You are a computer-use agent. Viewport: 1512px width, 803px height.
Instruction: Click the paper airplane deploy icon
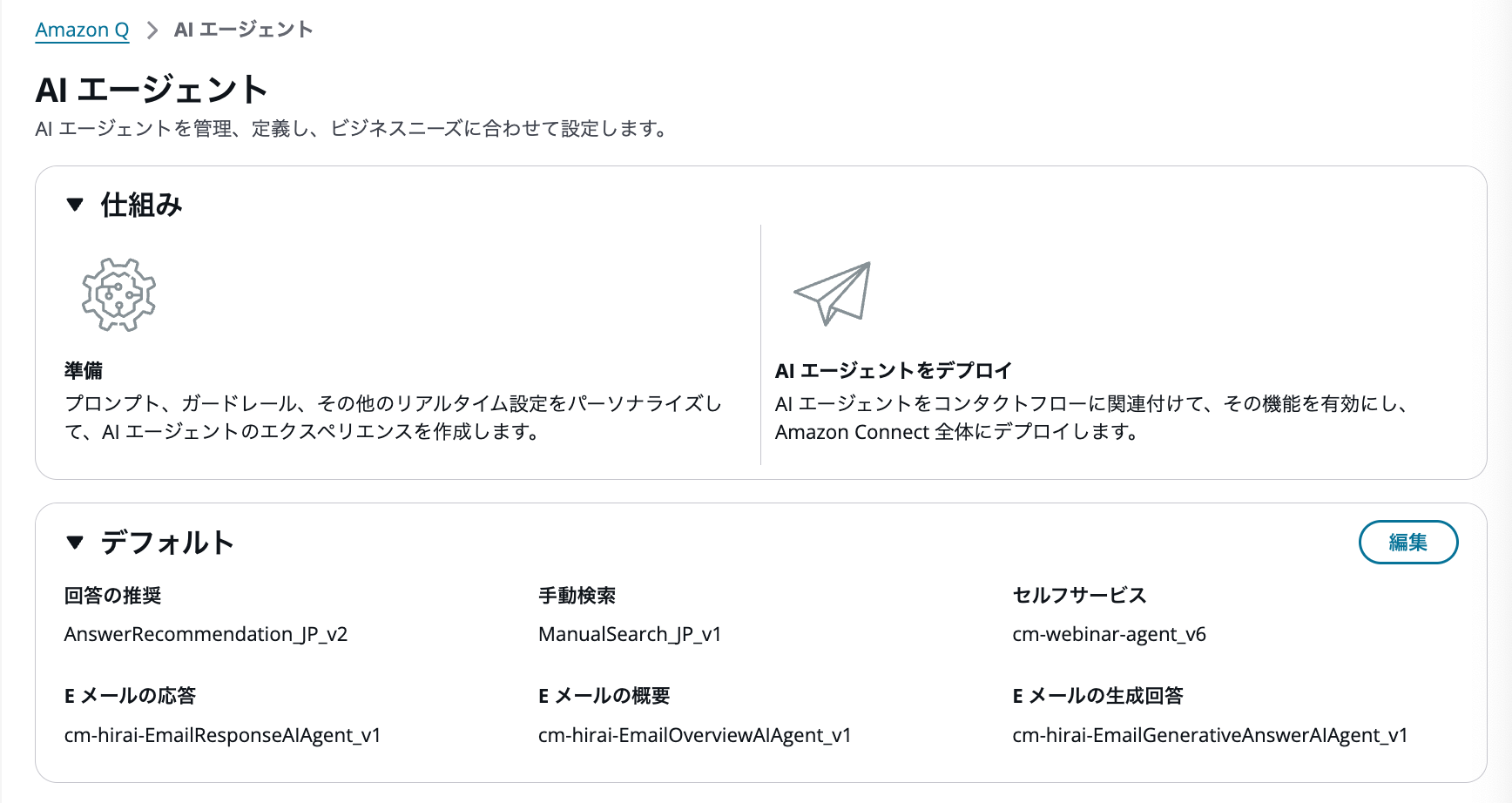click(833, 294)
